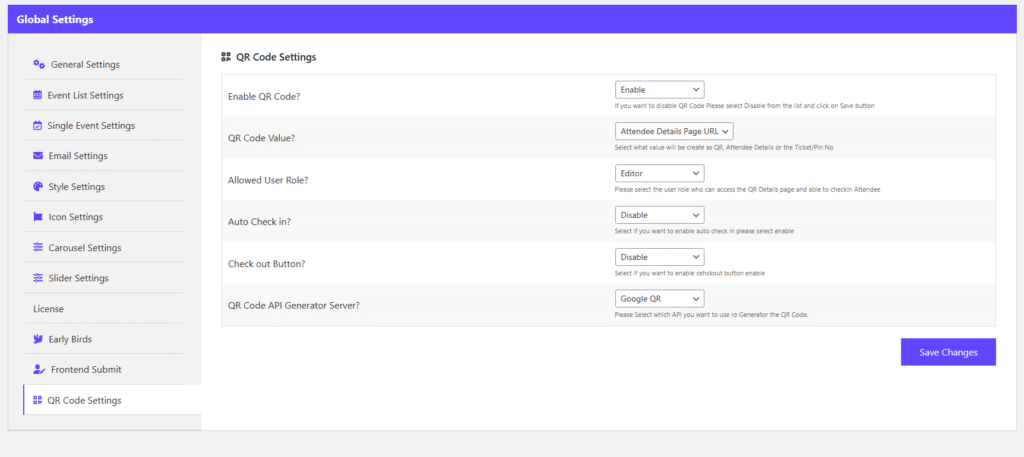
Task: Open the Auto Check in dropdown
Action: tap(660, 215)
